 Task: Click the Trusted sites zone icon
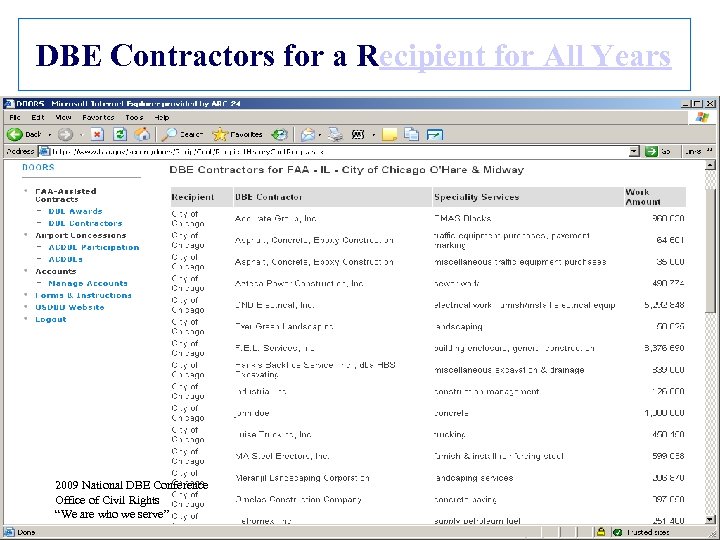[x=618, y=532]
